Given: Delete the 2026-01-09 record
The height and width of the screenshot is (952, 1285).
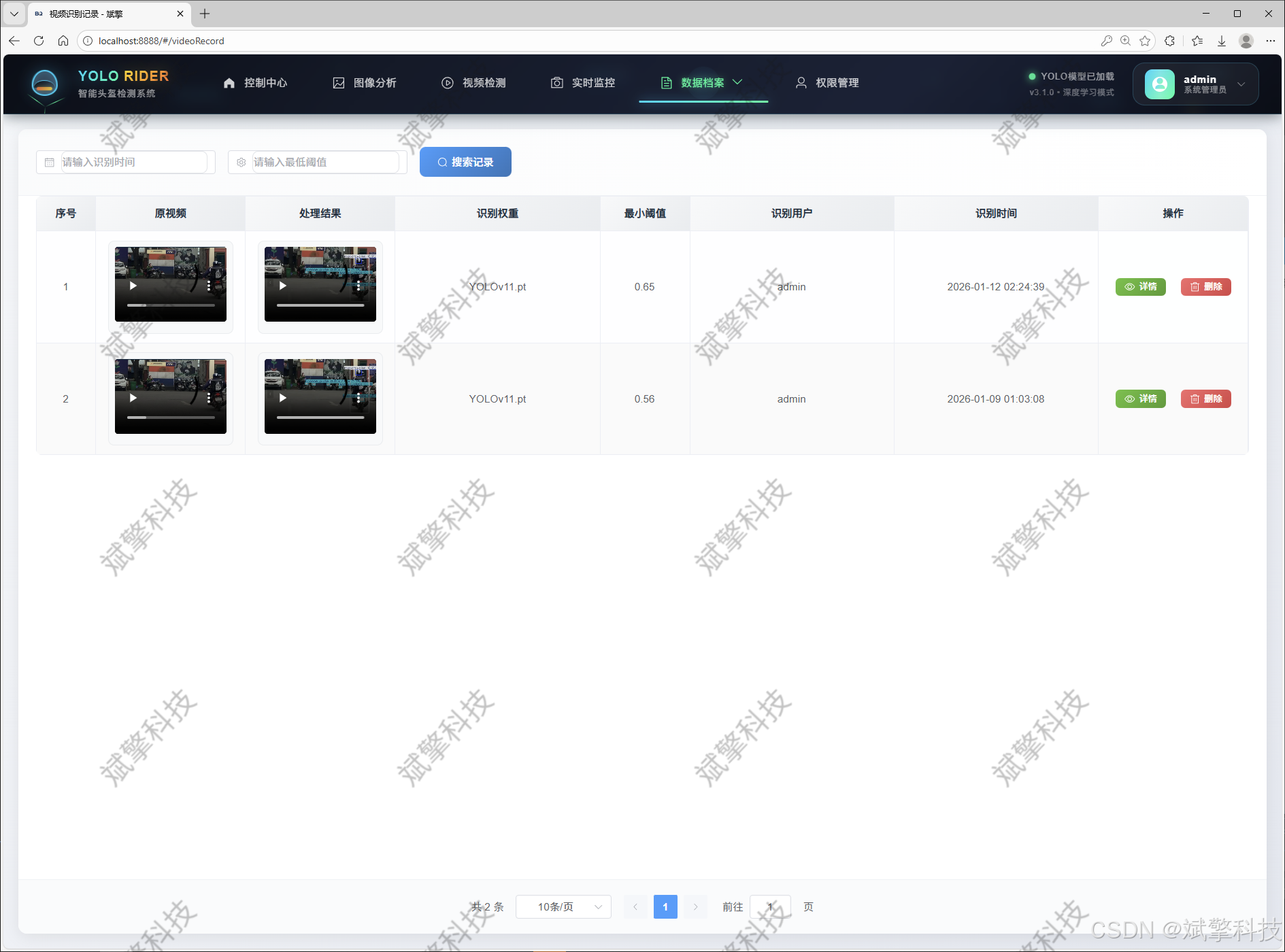Looking at the screenshot, I should pos(1205,399).
